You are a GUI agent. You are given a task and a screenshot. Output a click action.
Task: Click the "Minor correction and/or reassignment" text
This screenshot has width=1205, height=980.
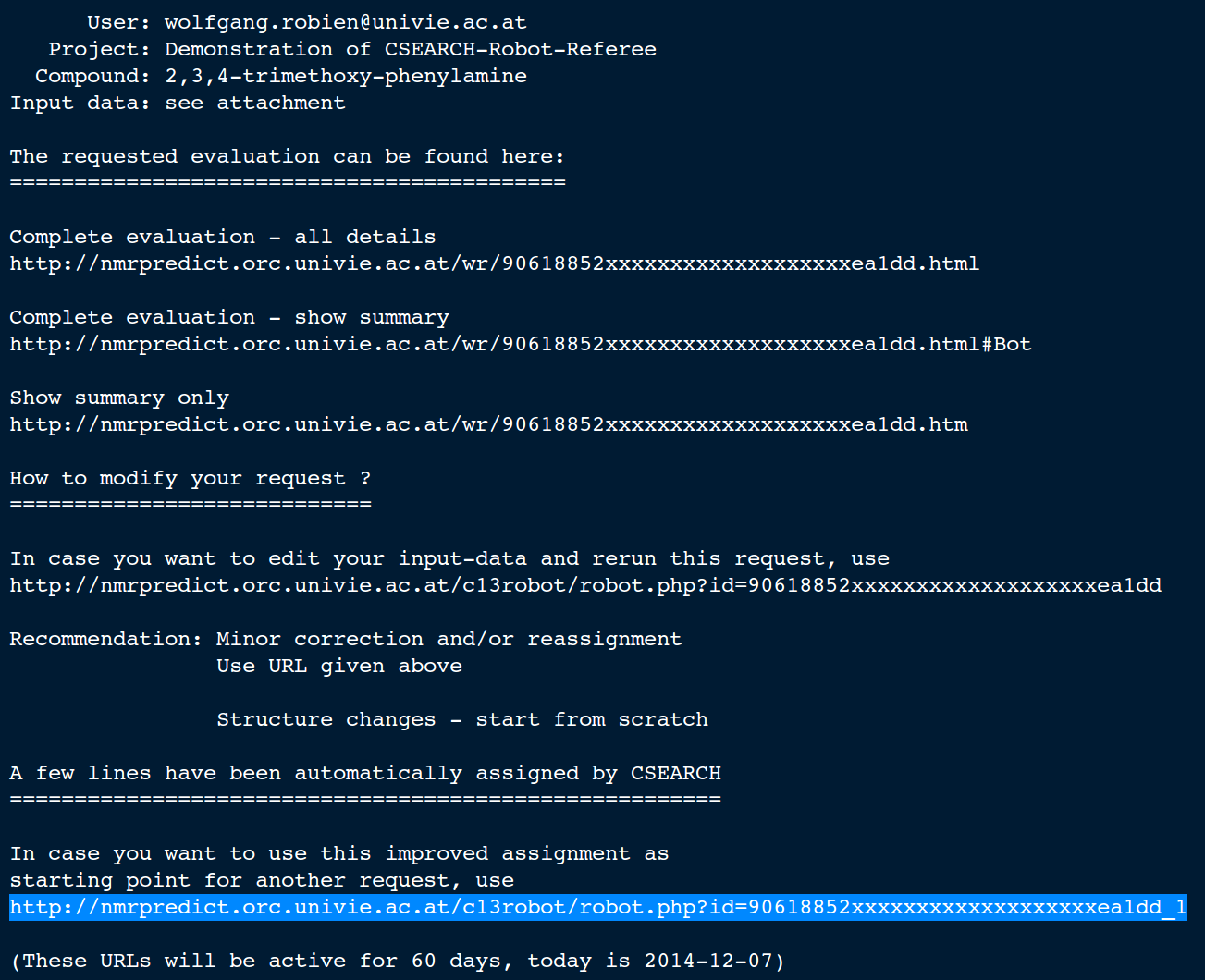click(x=449, y=639)
